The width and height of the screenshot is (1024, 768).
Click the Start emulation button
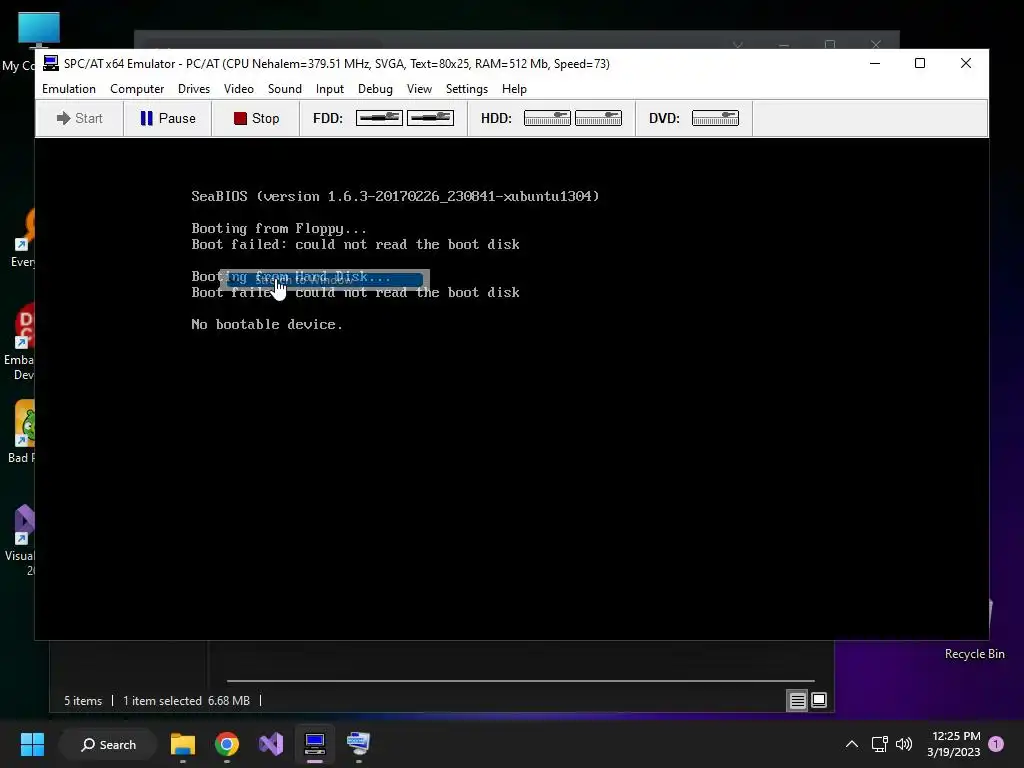(x=80, y=118)
